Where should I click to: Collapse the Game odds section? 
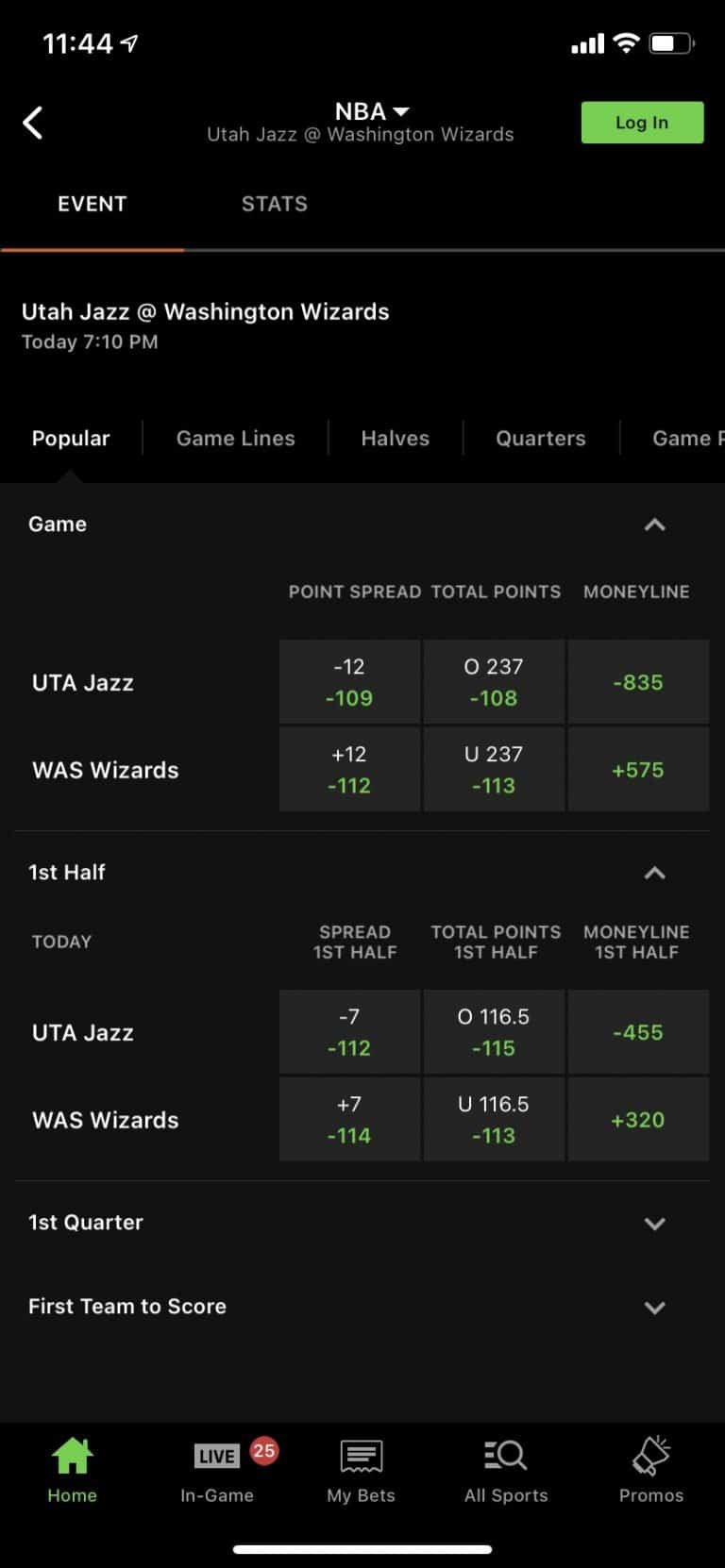coord(654,525)
